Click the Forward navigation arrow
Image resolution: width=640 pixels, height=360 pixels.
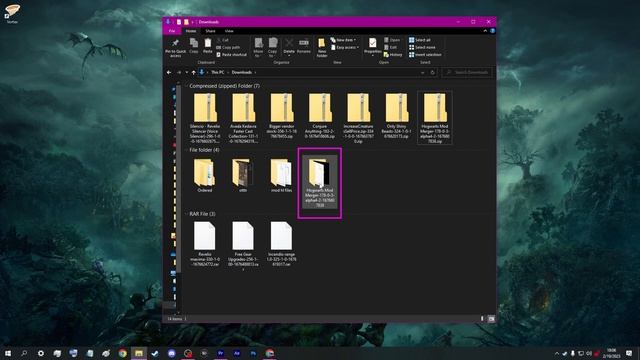point(179,72)
